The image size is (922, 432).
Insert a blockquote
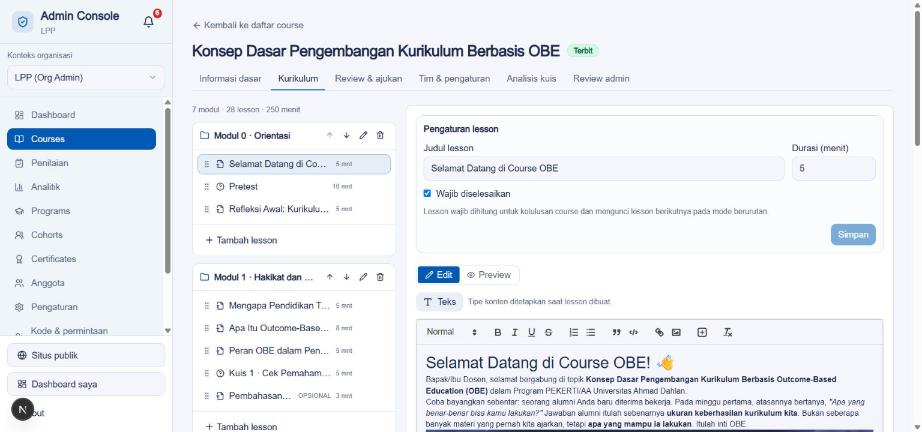[x=616, y=332]
